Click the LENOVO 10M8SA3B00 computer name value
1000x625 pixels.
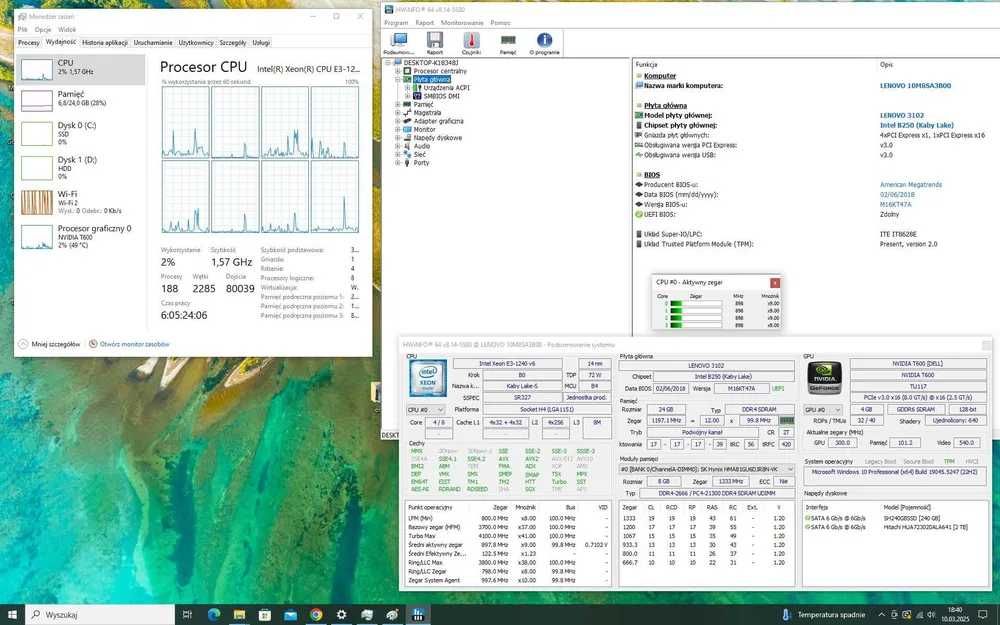[x=915, y=85]
